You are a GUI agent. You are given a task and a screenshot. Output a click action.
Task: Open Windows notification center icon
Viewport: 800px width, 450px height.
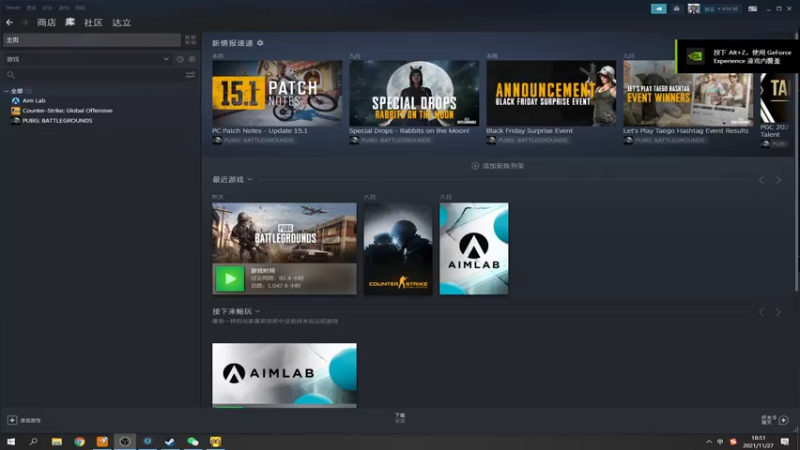pyautogui.click(x=785, y=441)
